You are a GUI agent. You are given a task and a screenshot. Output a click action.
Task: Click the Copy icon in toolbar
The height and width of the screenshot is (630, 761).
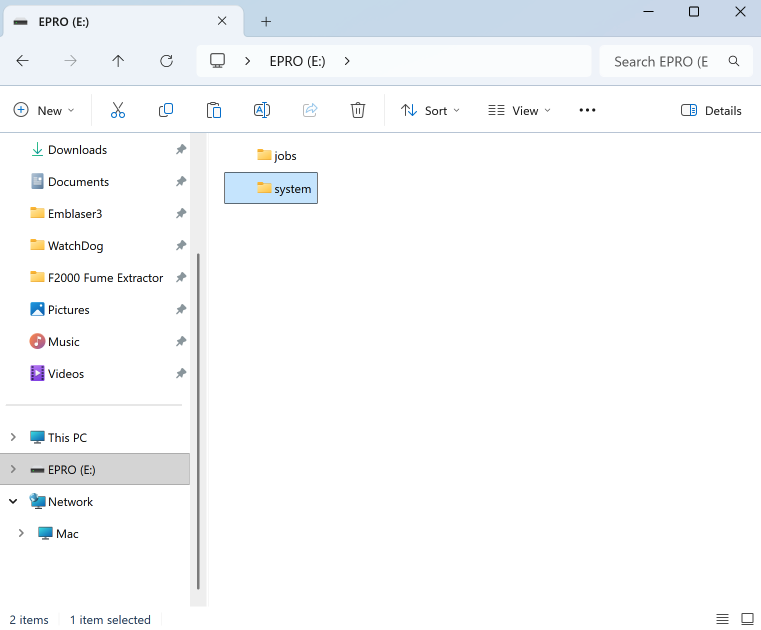point(166,111)
